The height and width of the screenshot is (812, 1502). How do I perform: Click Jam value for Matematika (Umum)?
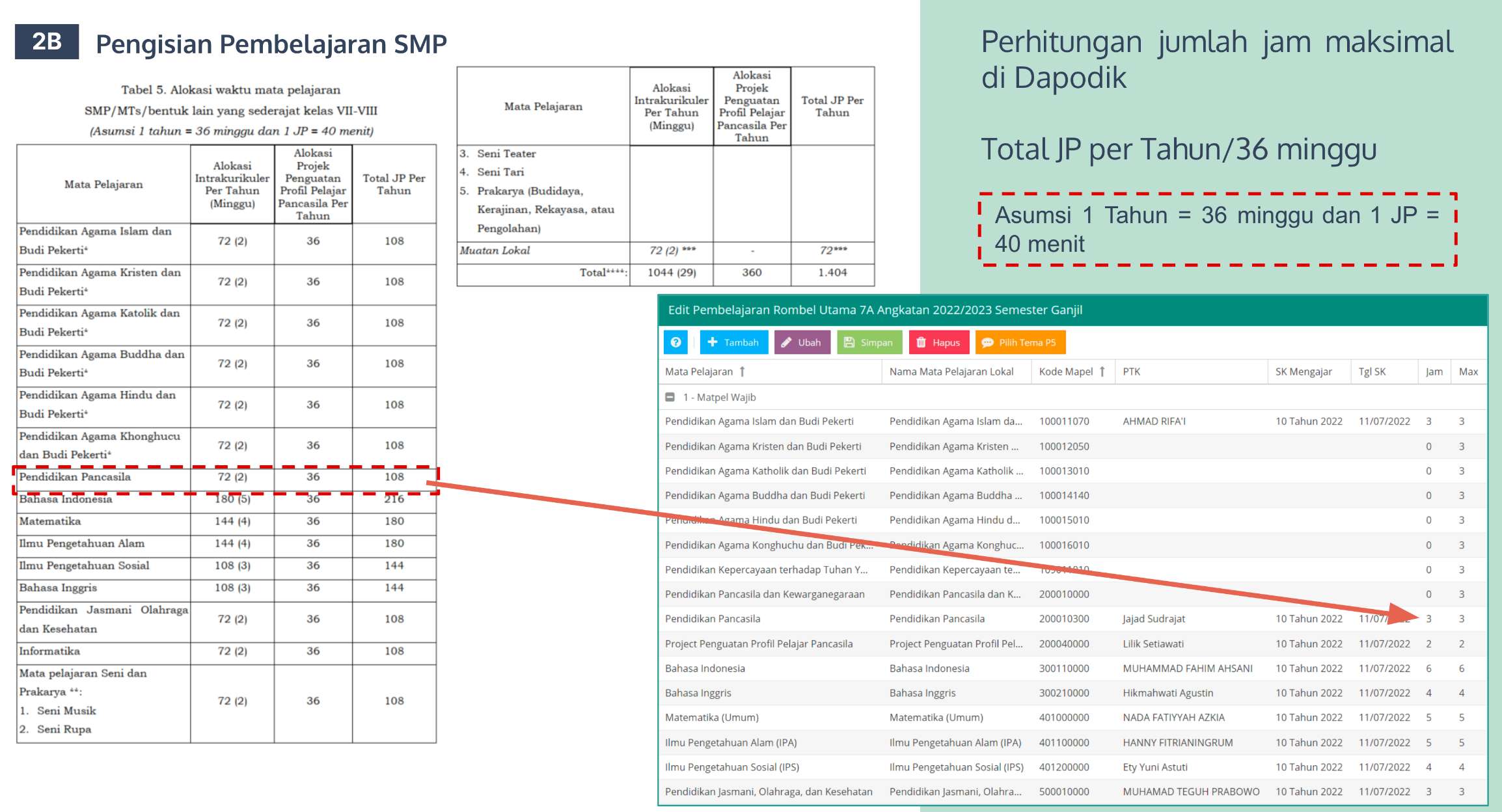tap(1428, 718)
